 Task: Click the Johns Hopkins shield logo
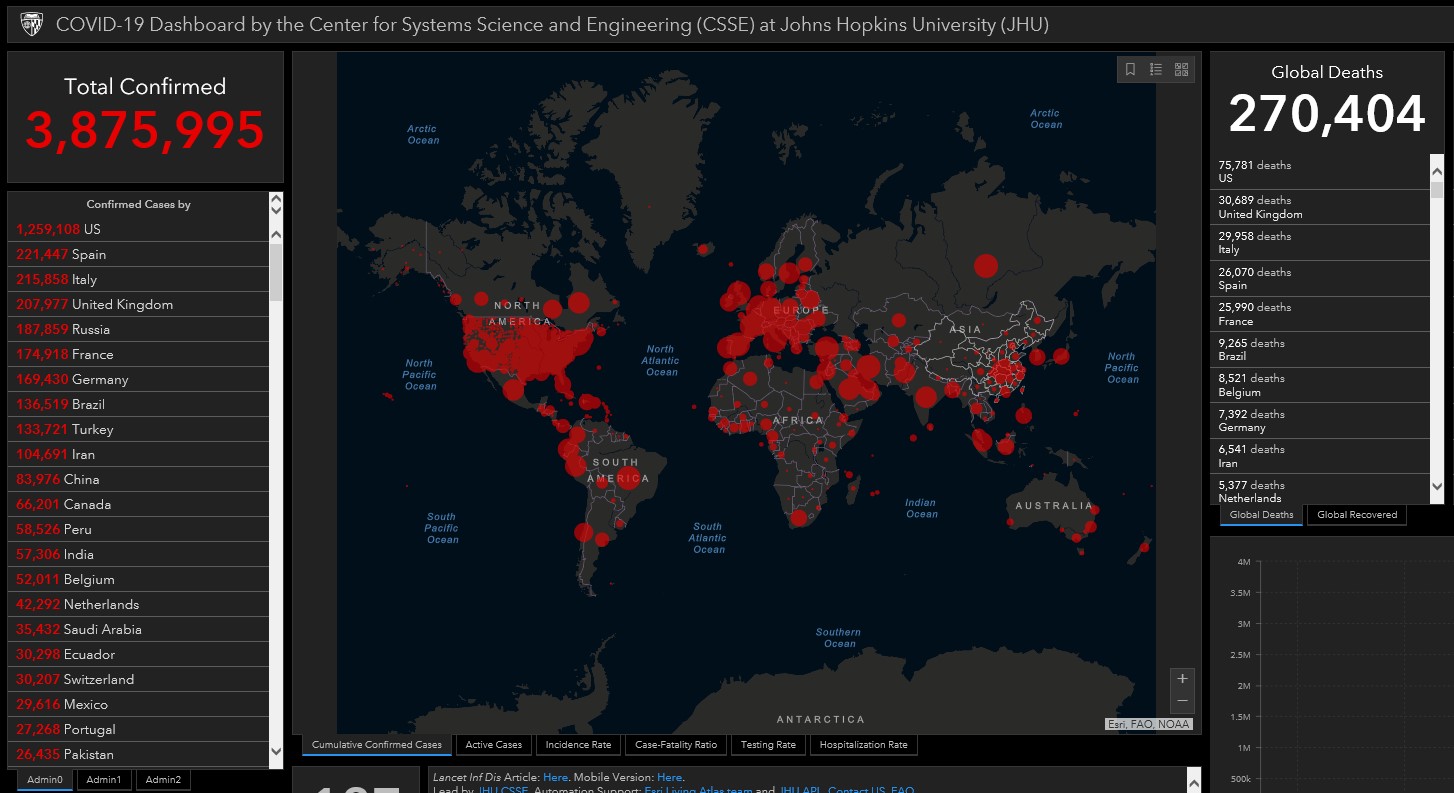pos(32,24)
